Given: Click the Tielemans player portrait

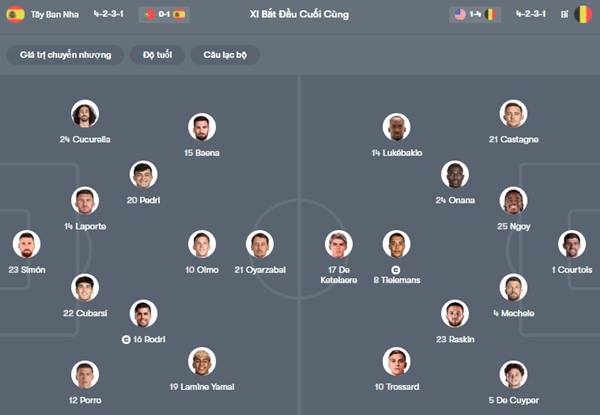Looking at the screenshot, I should 397,244.
